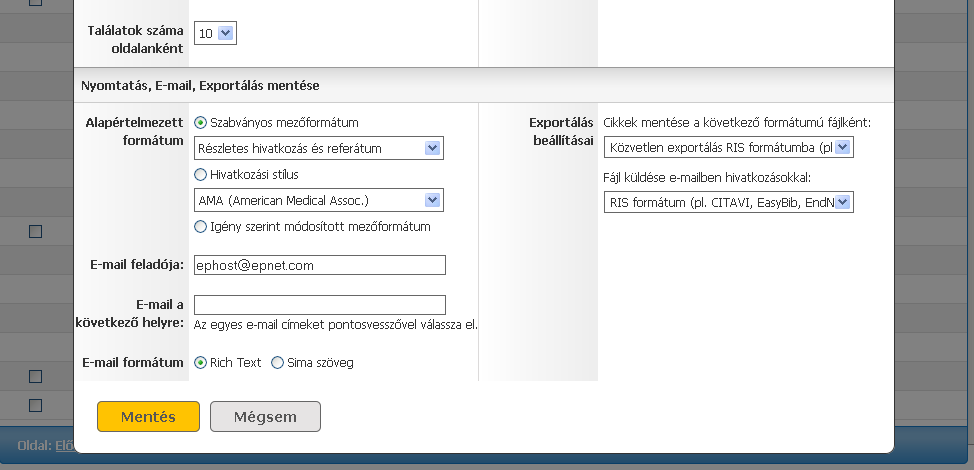The width and height of the screenshot is (974, 470).
Task: Select Igény szerint módosított mezőformátum option
Action: click(201, 227)
